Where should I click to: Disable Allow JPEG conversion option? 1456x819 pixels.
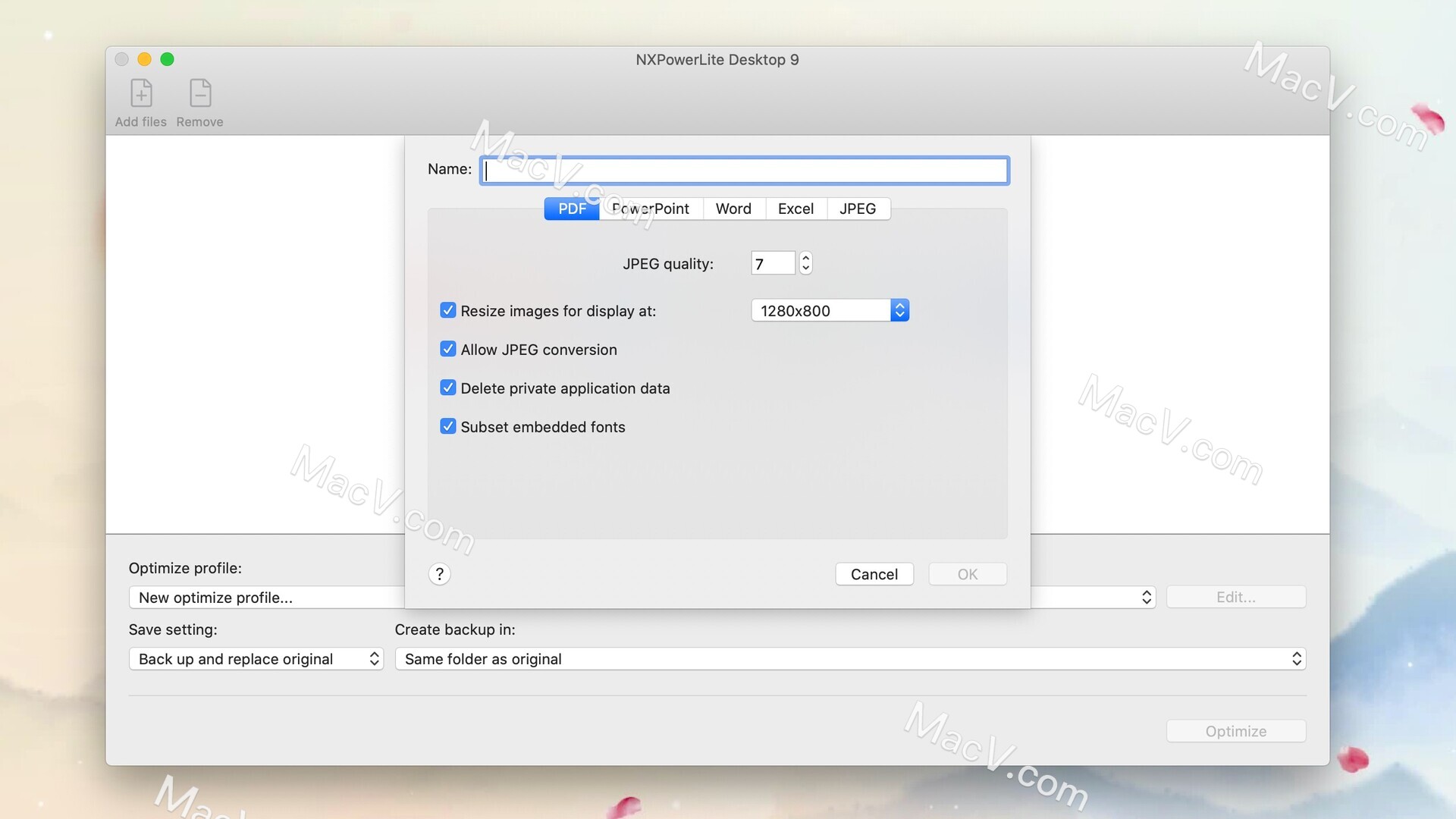[x=448, y=349]
